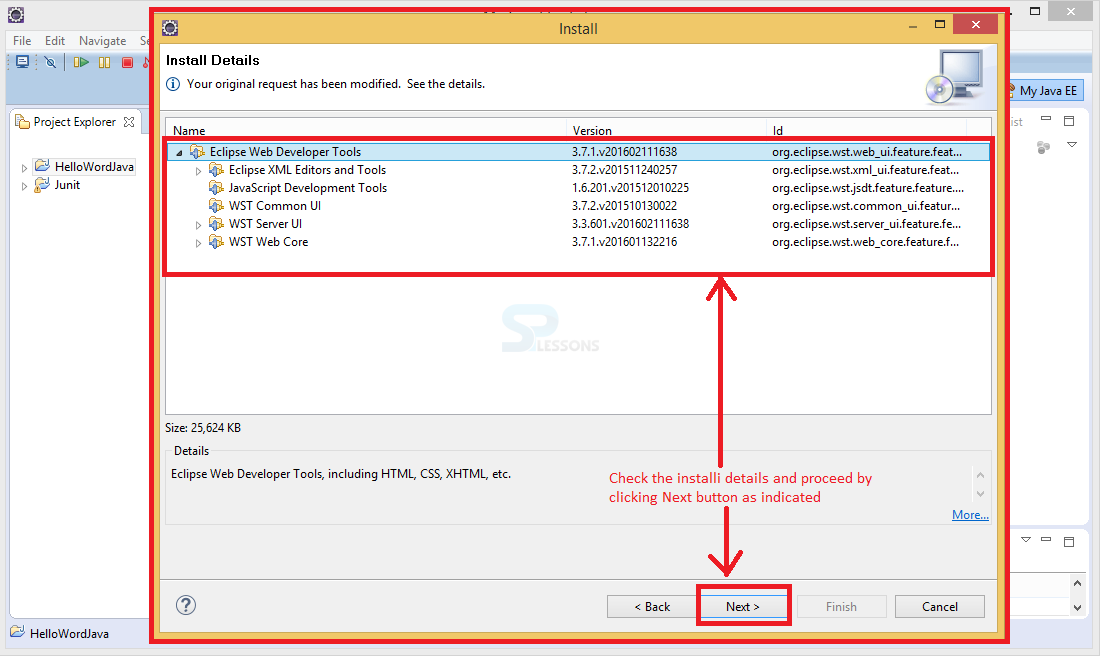Minimize the lower right view panel
This screenshot has width=1100, height=656.
(x=1046, y=539)
